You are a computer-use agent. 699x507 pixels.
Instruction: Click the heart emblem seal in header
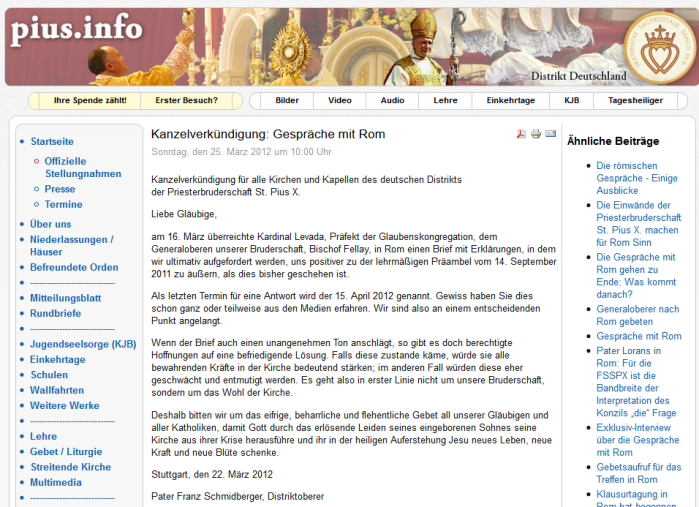tap(657, 48)
